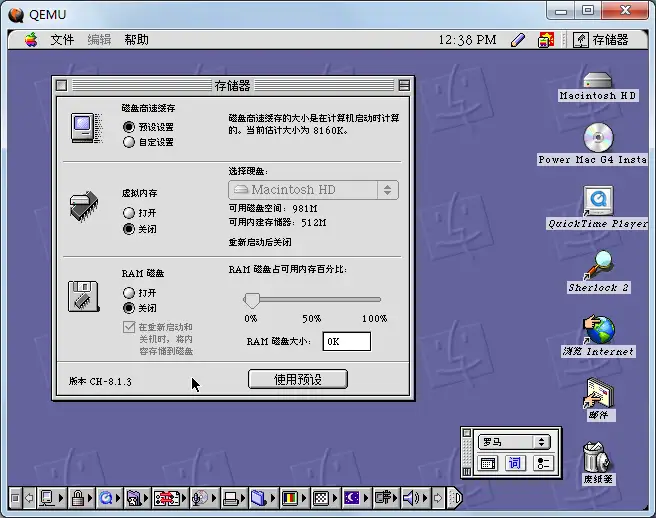Image resolution: width=656 pixels, height=518 pixels.
Task: Click the 存储器 window close box
Action: (62, 85)
